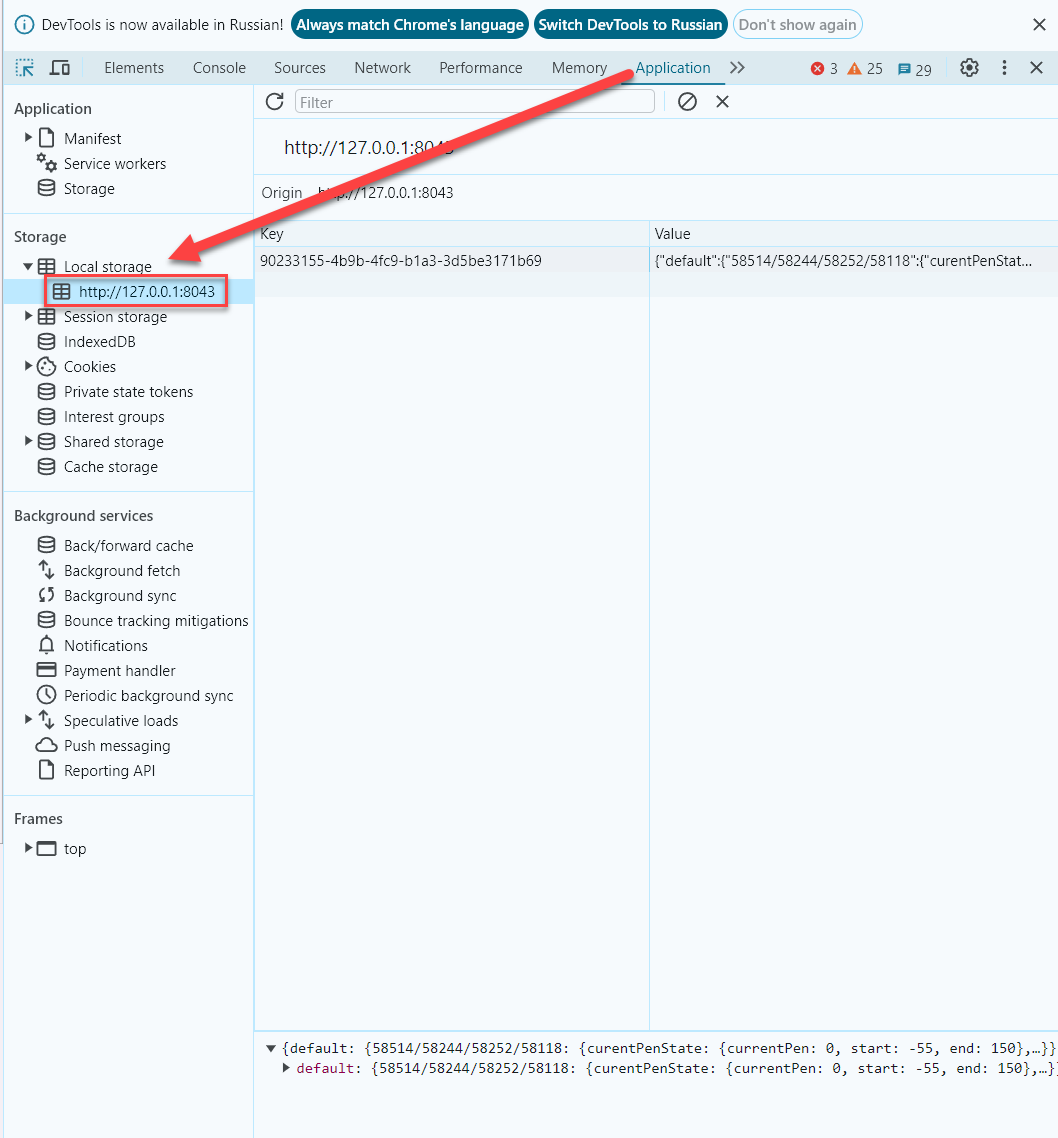
Task: Click Always match Chrome's language button
Action: 410,25
